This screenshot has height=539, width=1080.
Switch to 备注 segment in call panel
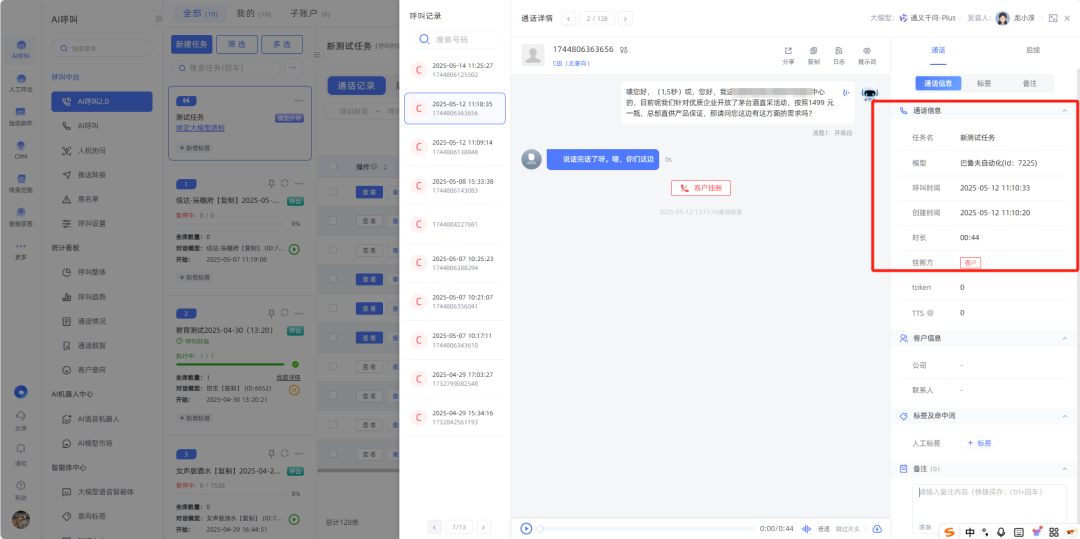1029,84
